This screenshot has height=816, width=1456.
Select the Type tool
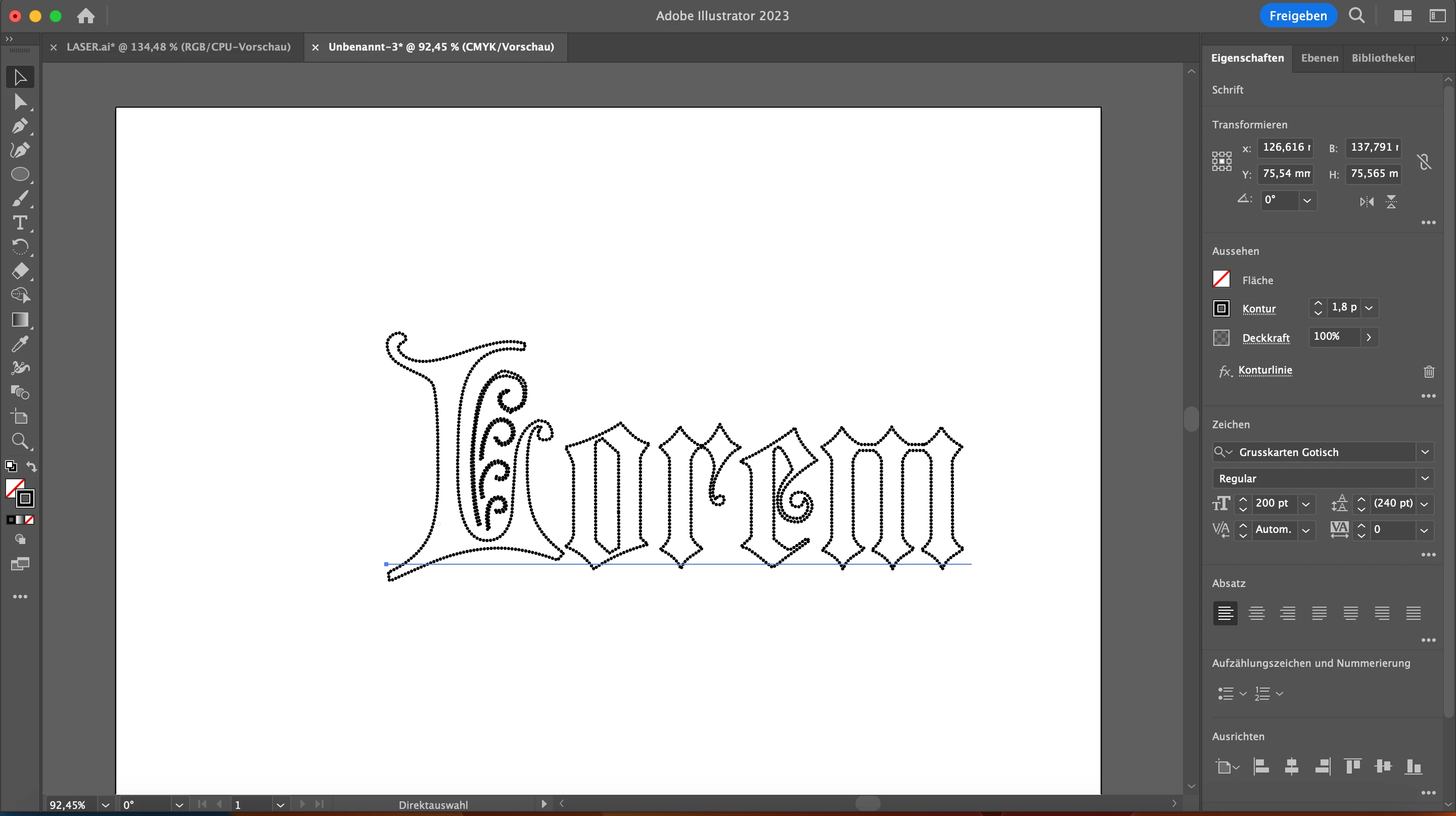coord(20,222)
